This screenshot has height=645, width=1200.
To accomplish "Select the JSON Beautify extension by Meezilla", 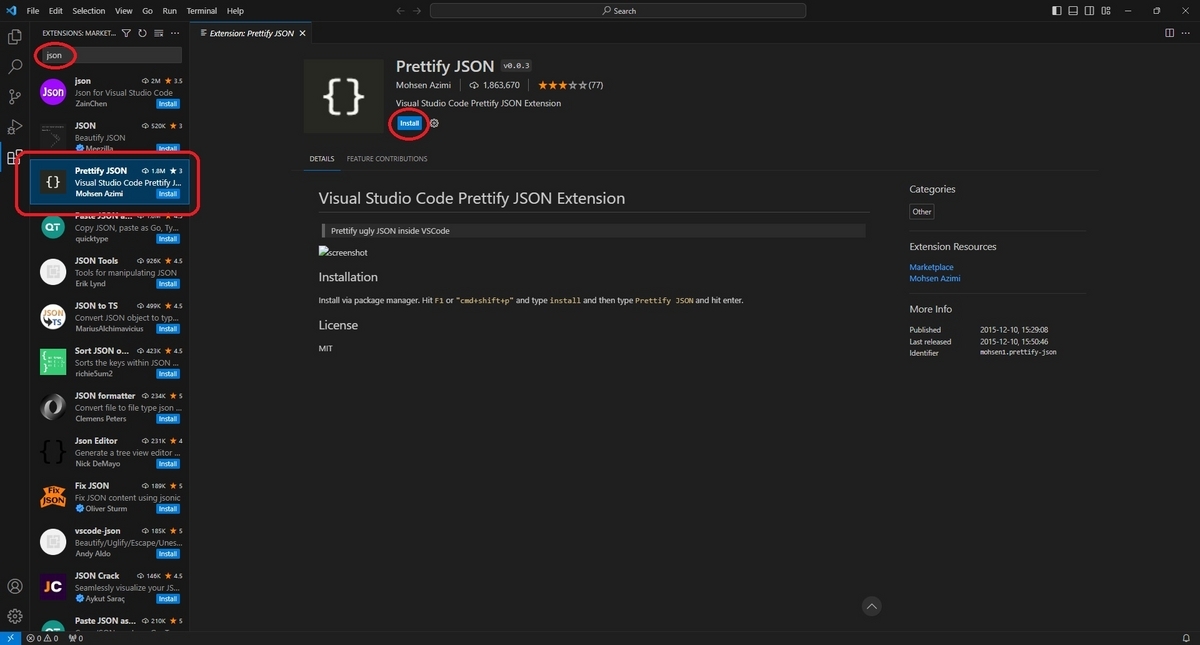I will coord(110,137).
